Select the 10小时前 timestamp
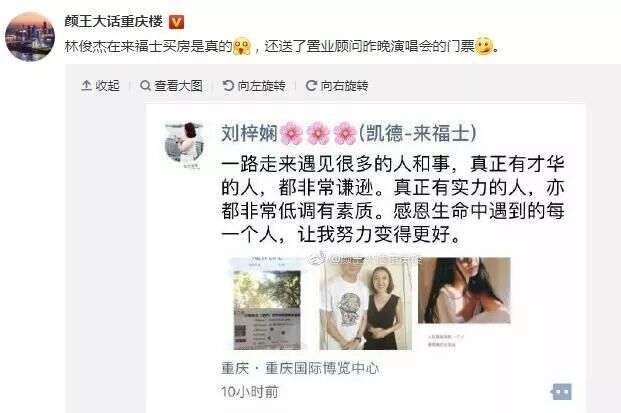 250,392
